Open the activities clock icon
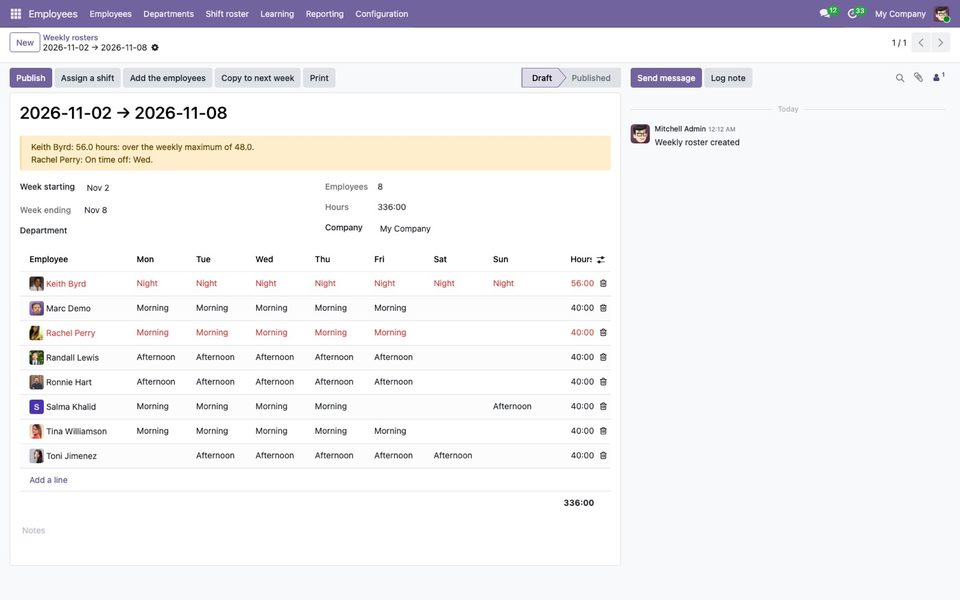This screenshot has width=960, height=600. click(852, 13)
